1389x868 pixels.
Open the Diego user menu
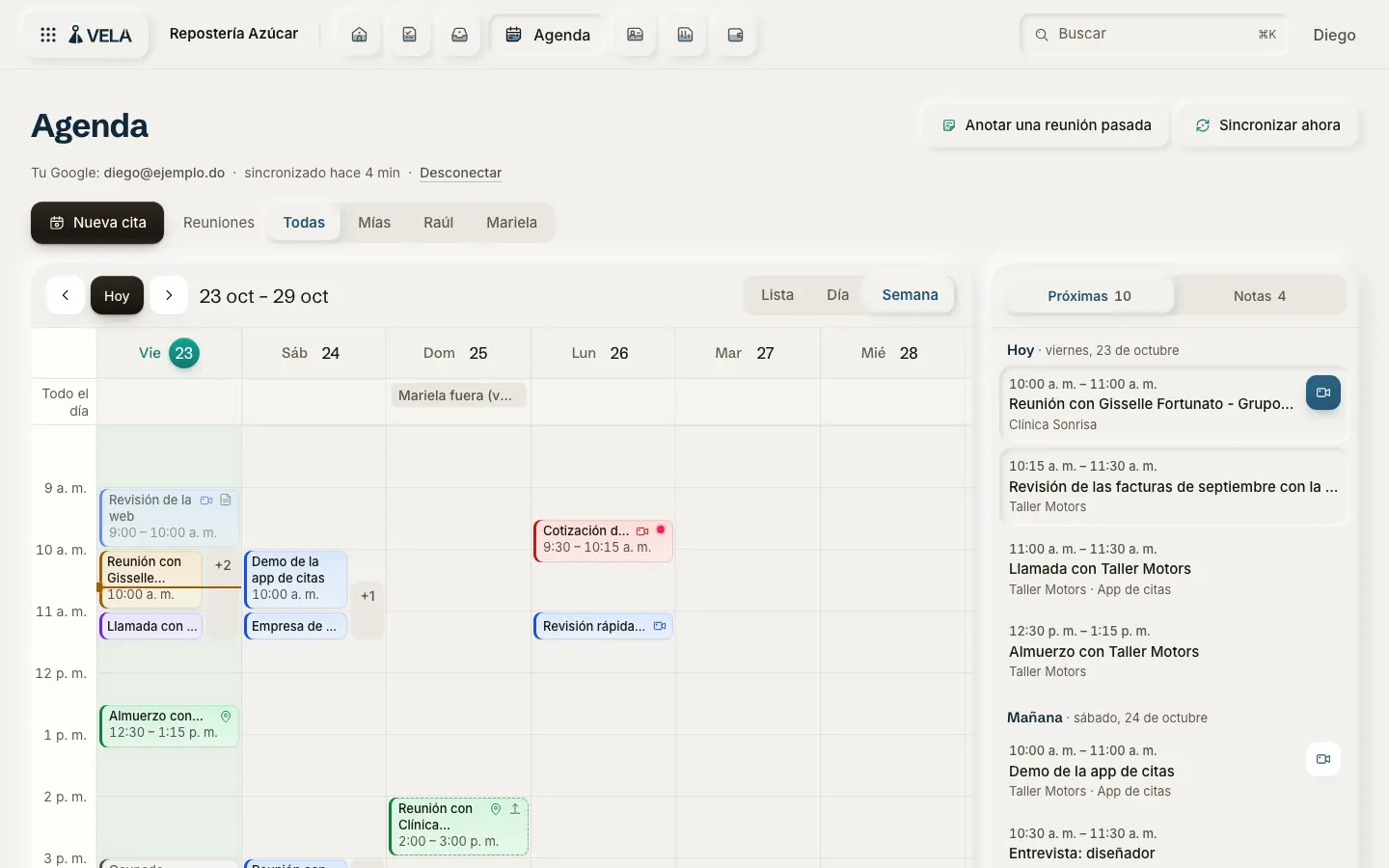(1334, 35)
